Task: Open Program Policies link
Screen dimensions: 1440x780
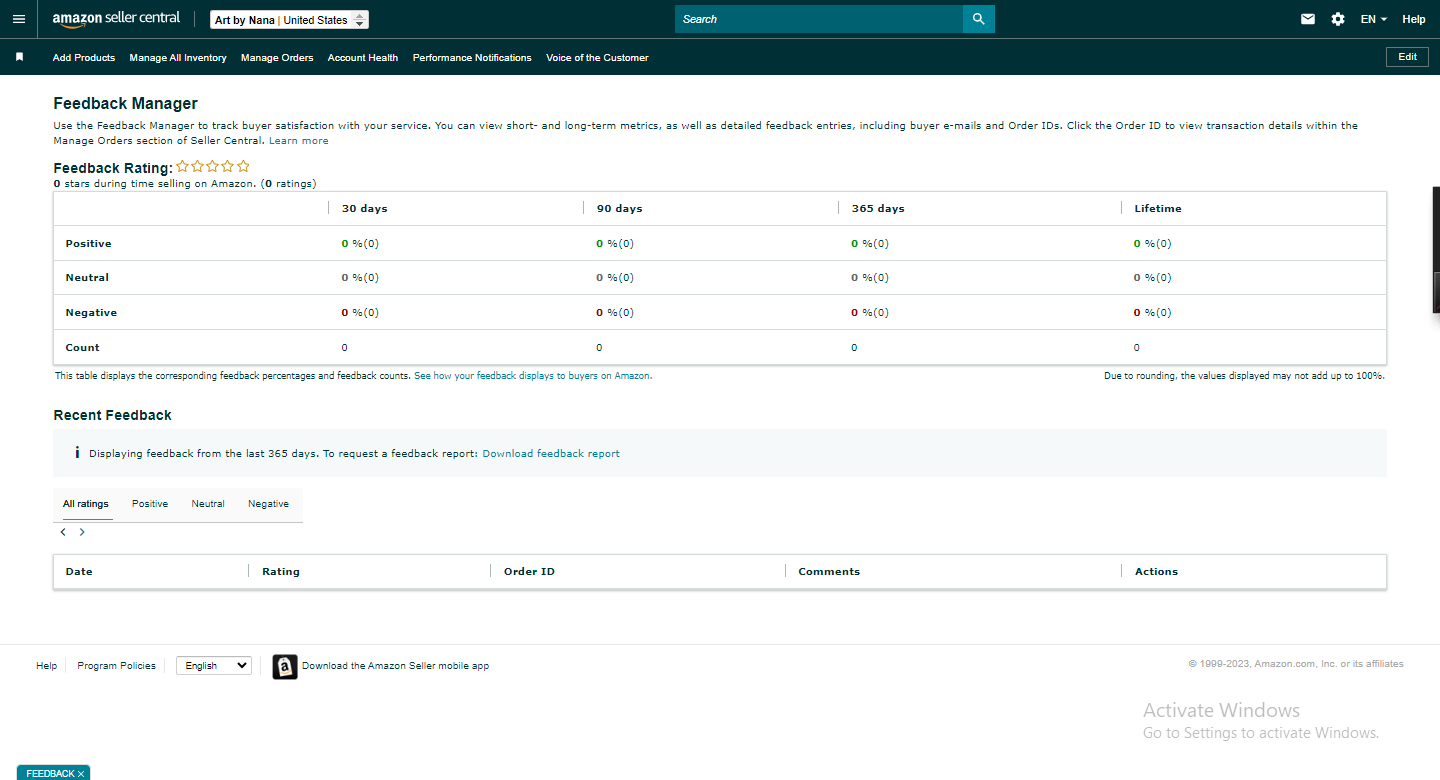Action: point(117,666)
